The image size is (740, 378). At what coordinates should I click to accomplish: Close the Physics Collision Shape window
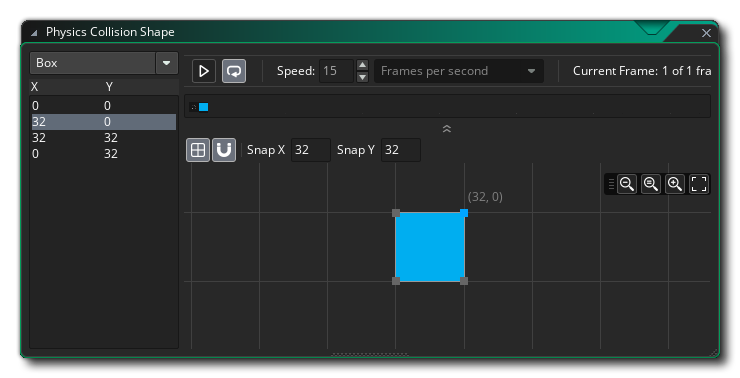[706, 33]
